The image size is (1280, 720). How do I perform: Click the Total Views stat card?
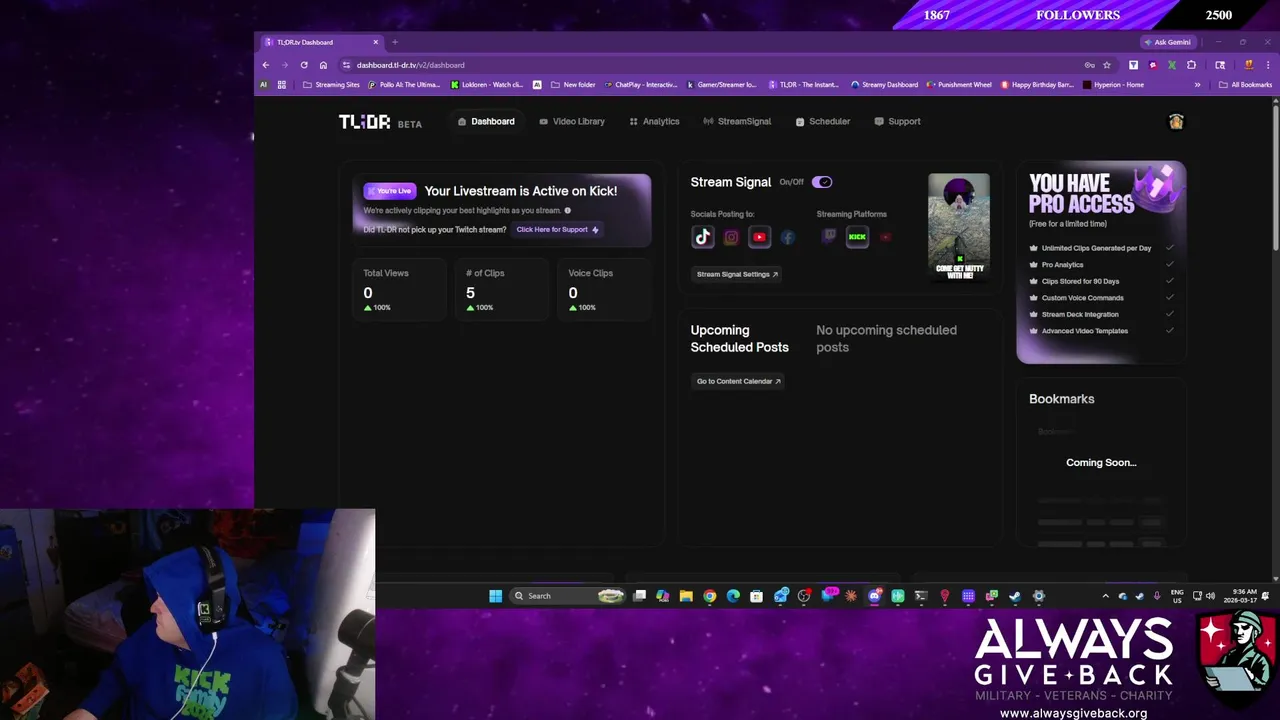[401, 289]
